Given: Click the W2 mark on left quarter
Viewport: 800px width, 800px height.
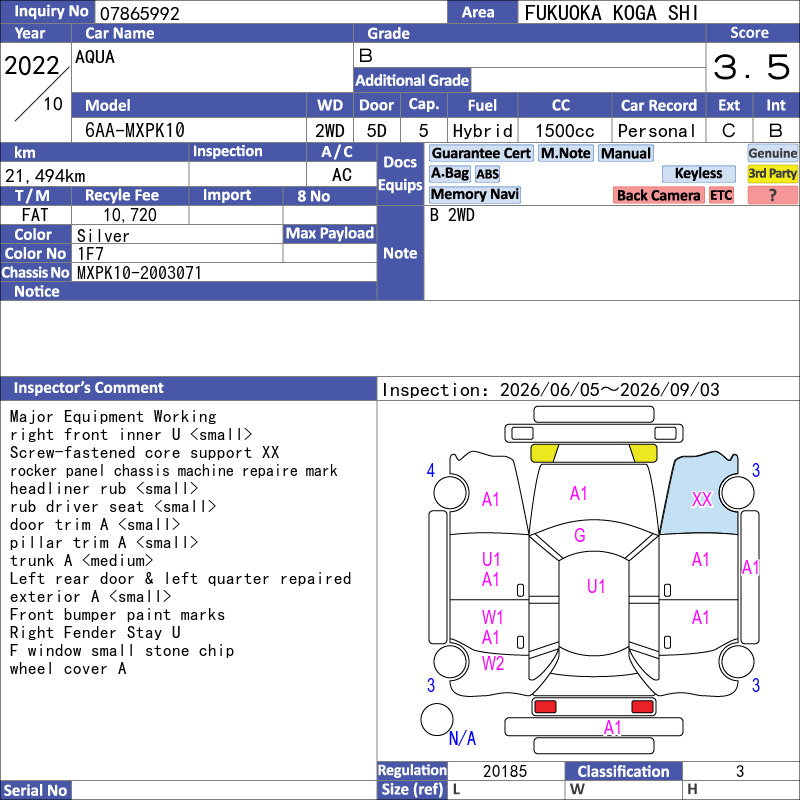Looking at the screenshot, I should point(493,663).
